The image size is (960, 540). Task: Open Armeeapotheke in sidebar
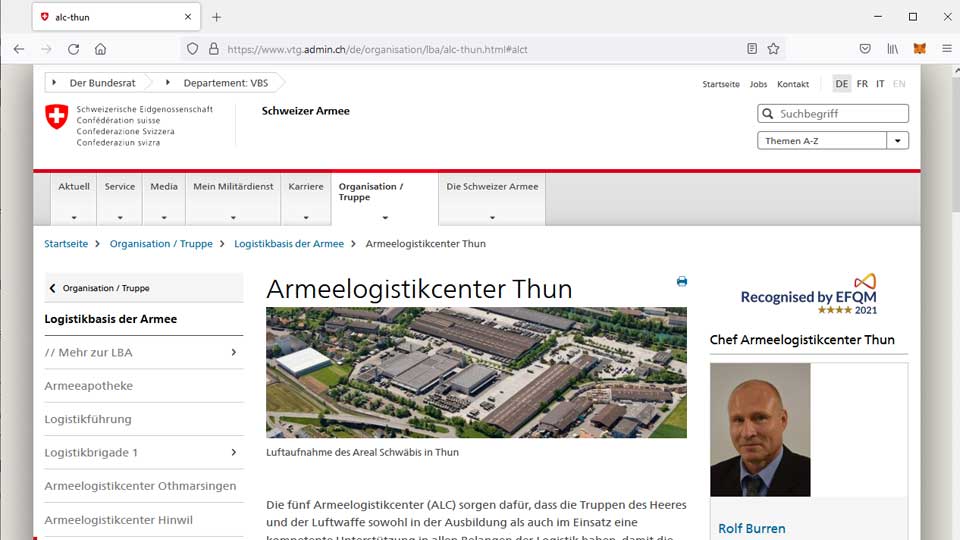tap(89, 386)
